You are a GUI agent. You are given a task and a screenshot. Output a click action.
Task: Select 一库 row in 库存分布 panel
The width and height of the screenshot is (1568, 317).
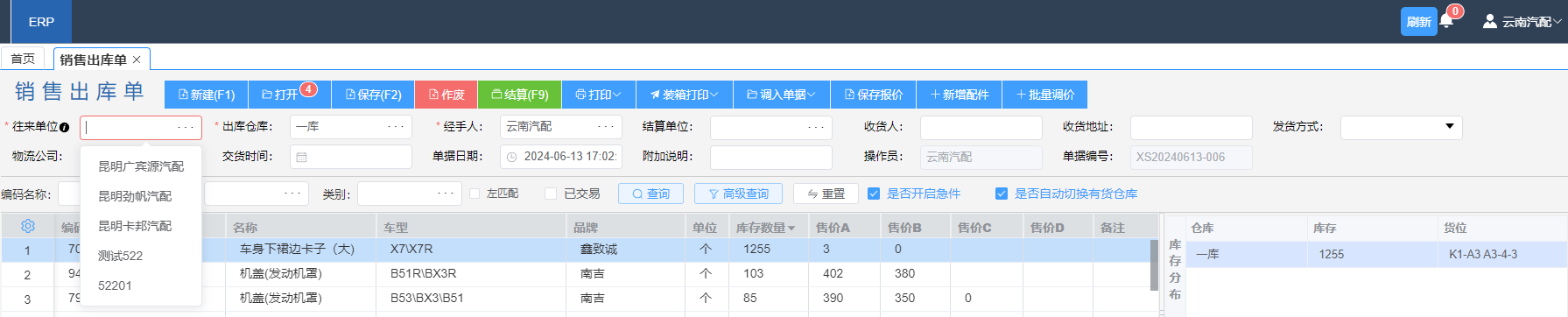point(1375,255)
